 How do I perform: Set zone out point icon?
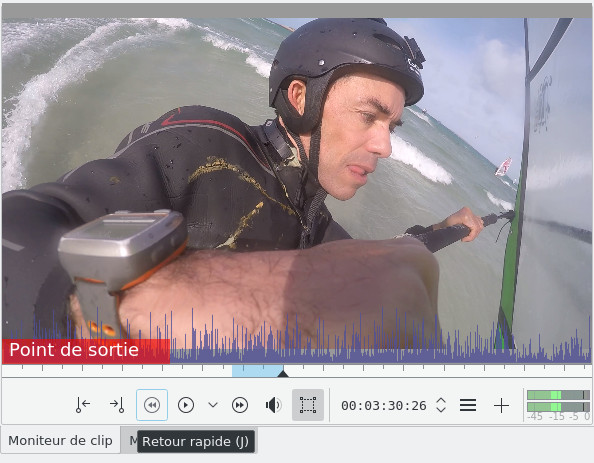[x=117, y=405]
